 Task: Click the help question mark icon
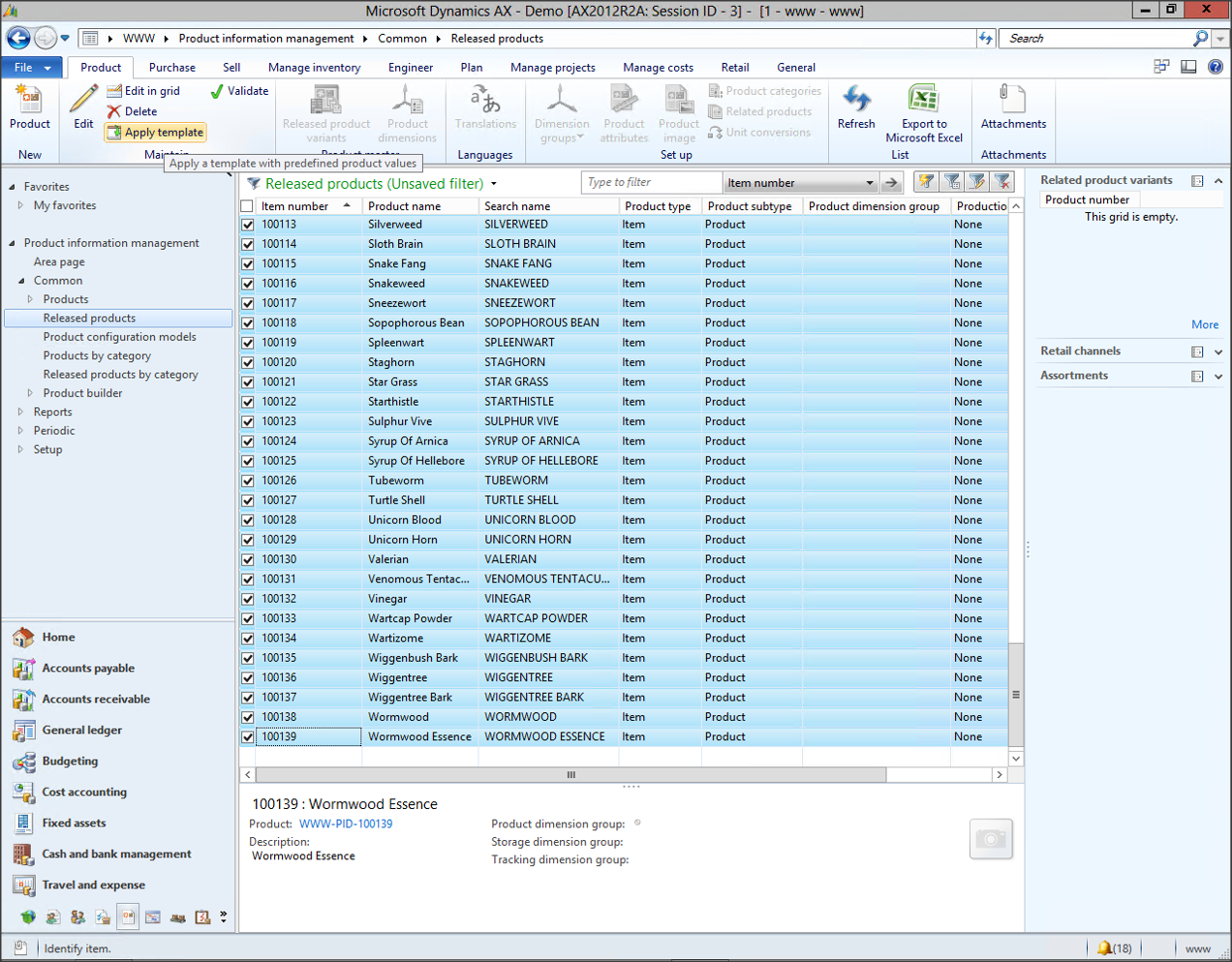[x=1215, y=67]
